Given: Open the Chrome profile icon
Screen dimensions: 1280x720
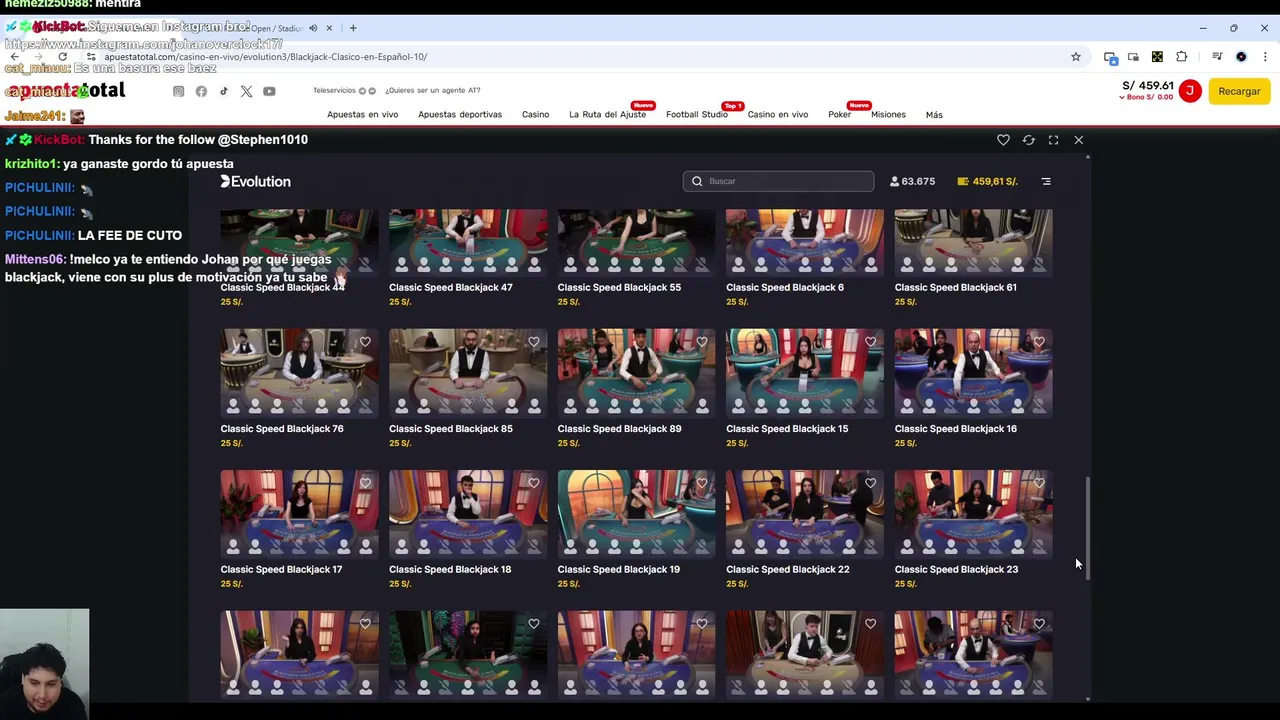Looking at the screenshot, I should 1241,57.
